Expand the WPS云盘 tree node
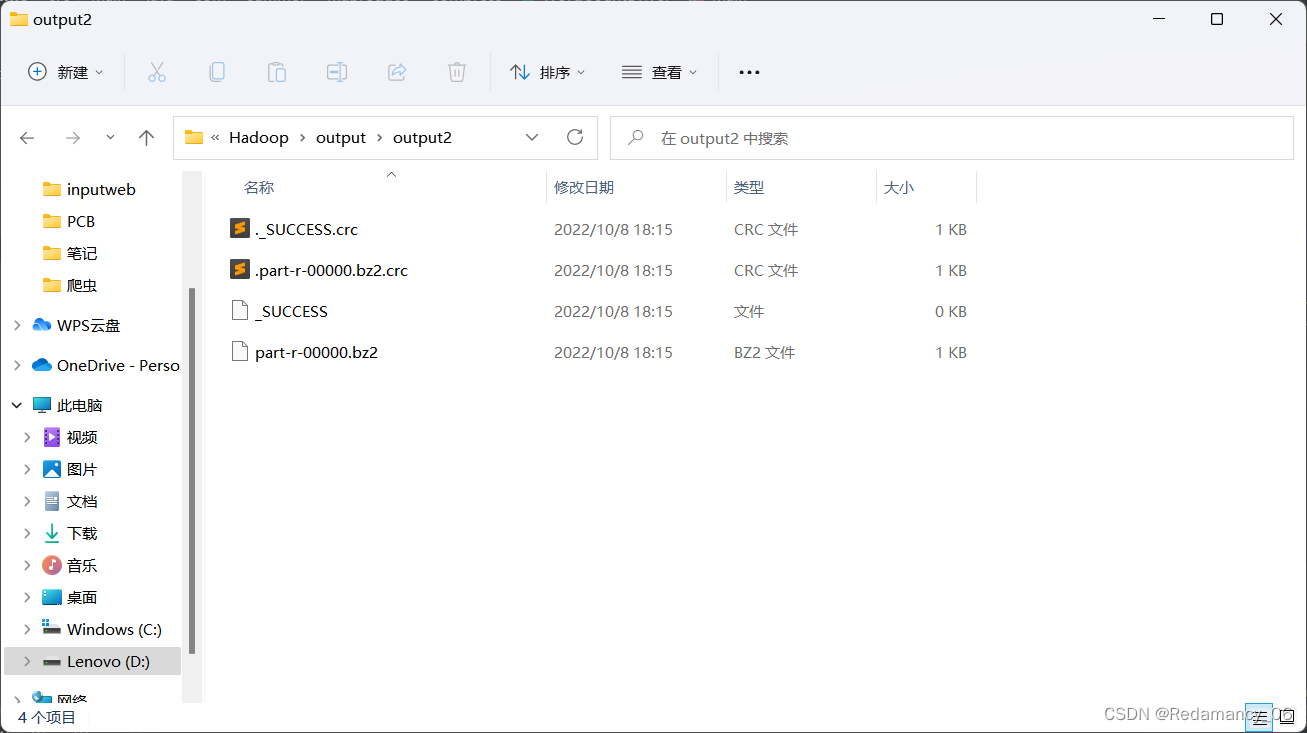The height and width of the screenshot is (733, 1307). [16, 325]
